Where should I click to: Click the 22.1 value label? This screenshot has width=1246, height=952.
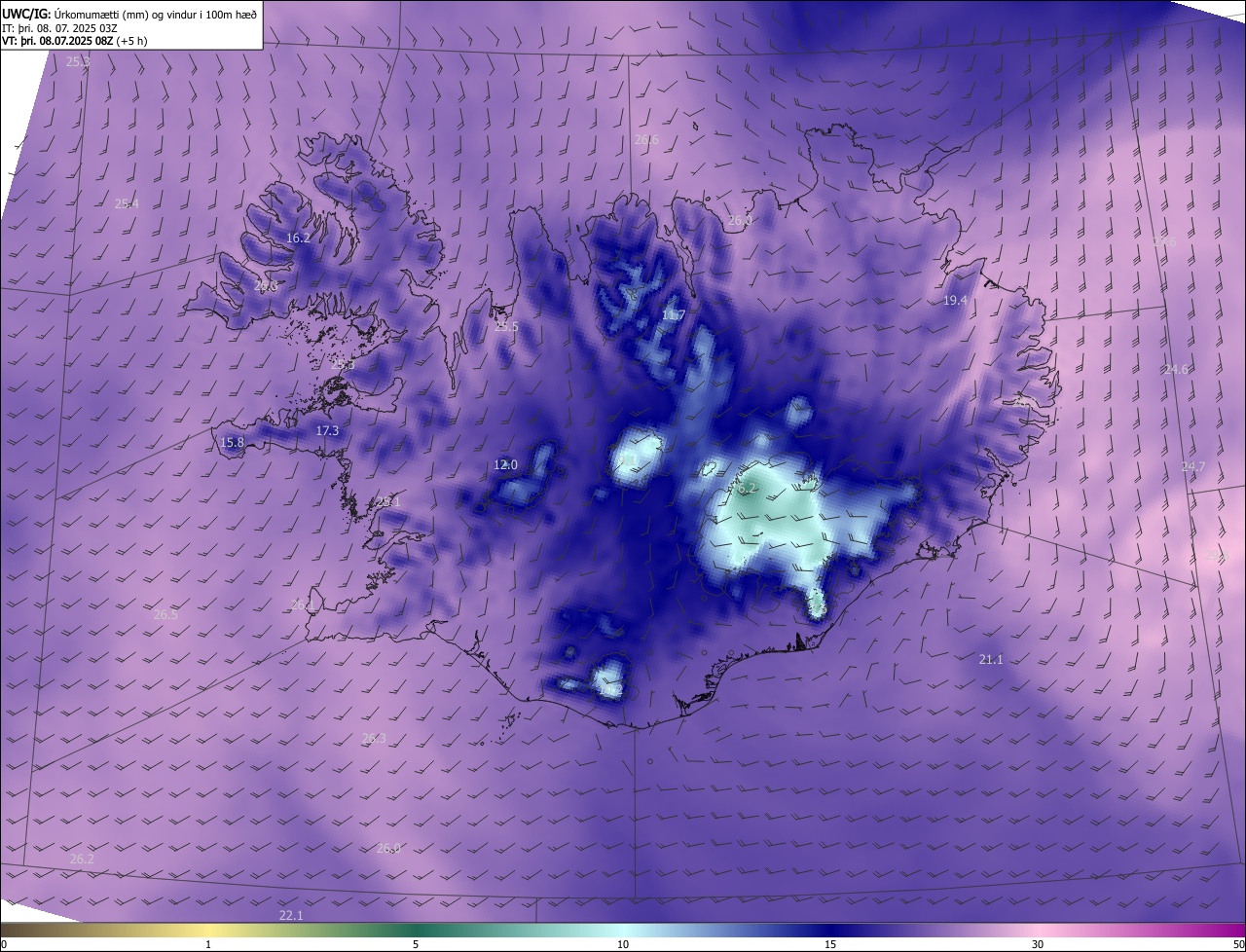click(290, 915)
